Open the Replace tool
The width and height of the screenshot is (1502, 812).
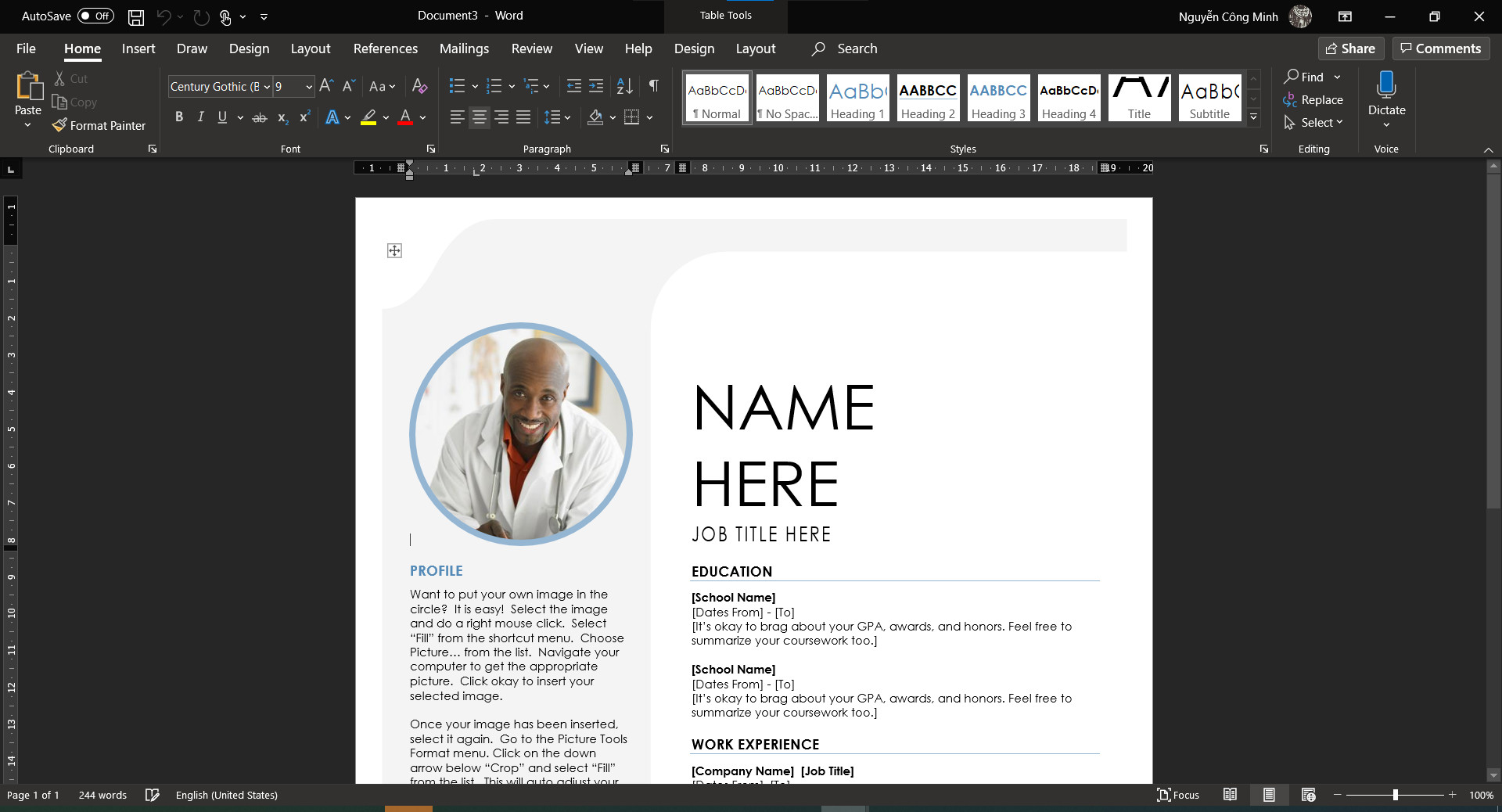[1313, 99]
